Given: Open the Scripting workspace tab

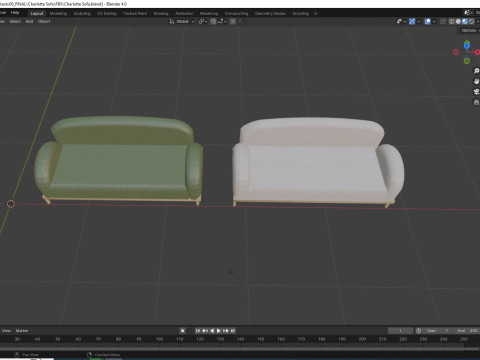Looking at the screenshot, I should click(300, 13).
